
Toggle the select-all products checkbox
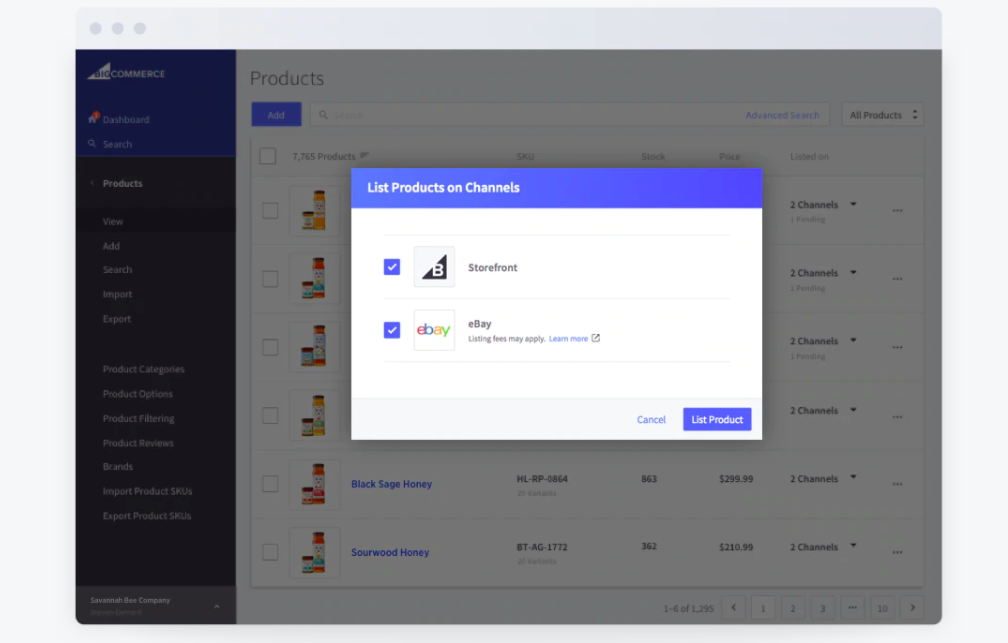[267, 156]
